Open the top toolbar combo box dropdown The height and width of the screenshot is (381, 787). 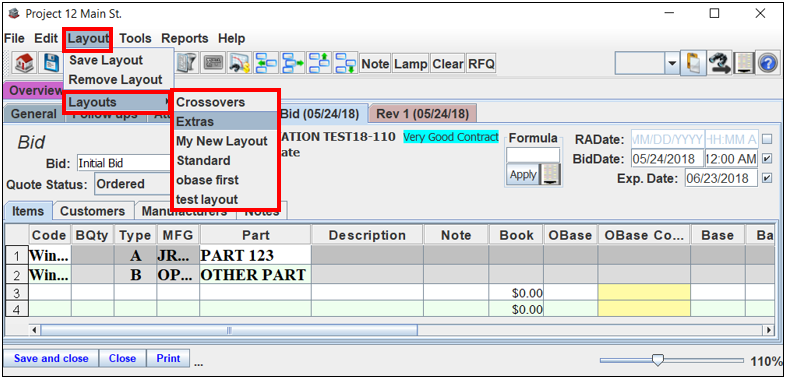click(x=672, y=64)
